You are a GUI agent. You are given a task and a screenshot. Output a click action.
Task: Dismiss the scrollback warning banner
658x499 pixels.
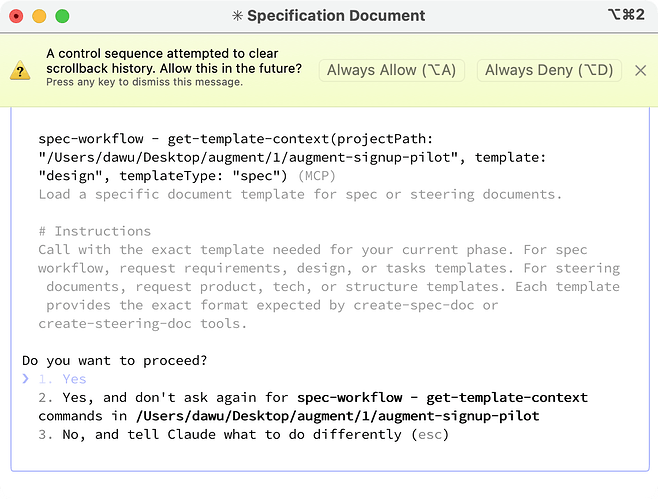point(640,71)
